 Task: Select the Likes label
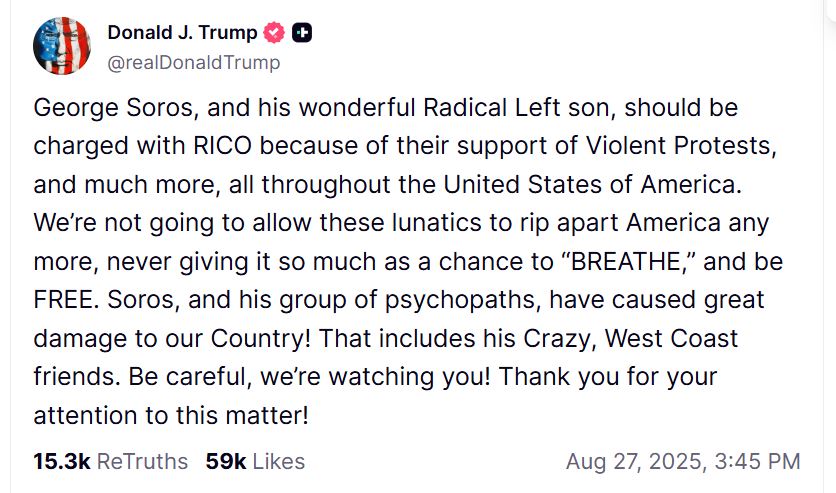pyautogui.click(x=279, y=461)
